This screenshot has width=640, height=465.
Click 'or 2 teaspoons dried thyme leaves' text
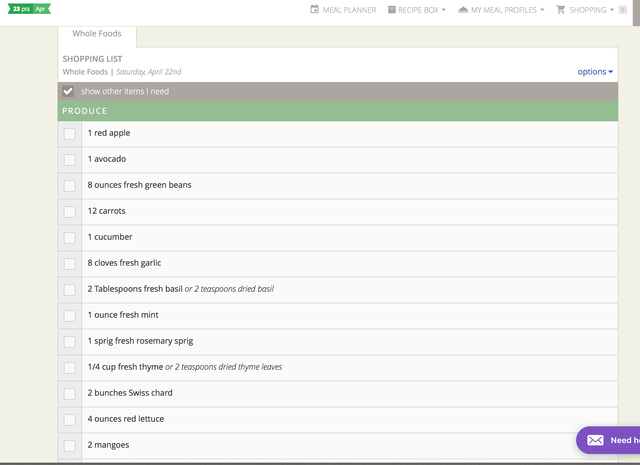click(224, 367)
